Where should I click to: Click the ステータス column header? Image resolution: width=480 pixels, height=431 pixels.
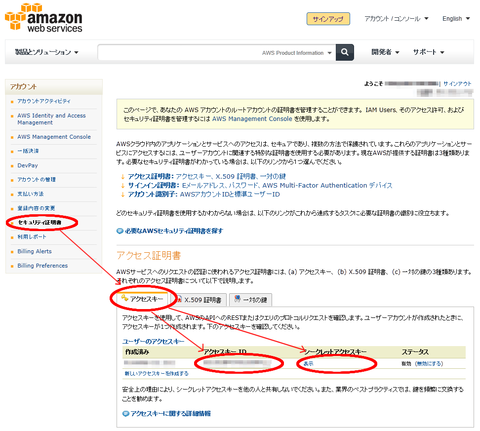415,352
